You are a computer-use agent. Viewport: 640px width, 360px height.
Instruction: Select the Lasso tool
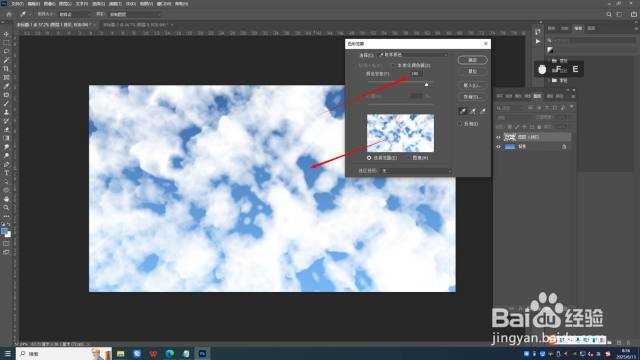point(6,51)
